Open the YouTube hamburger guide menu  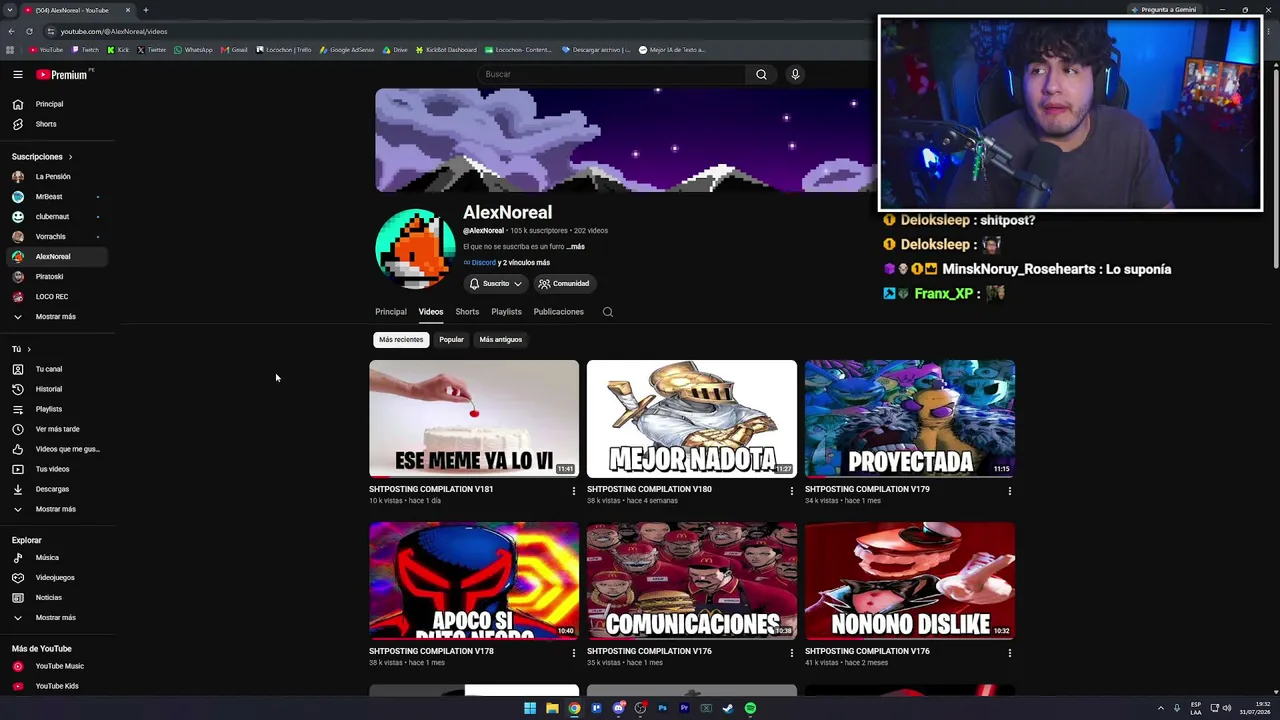(17, 74)
